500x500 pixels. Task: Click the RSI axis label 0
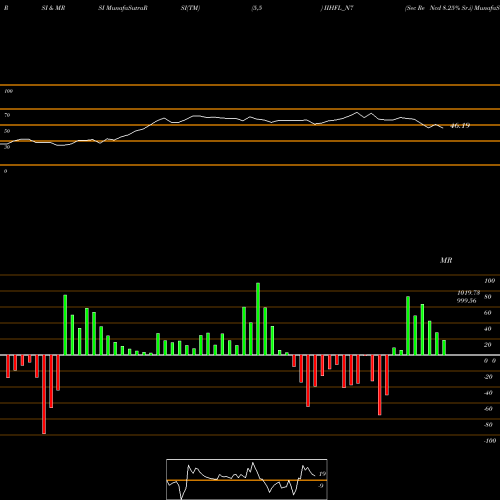point(5,171)
